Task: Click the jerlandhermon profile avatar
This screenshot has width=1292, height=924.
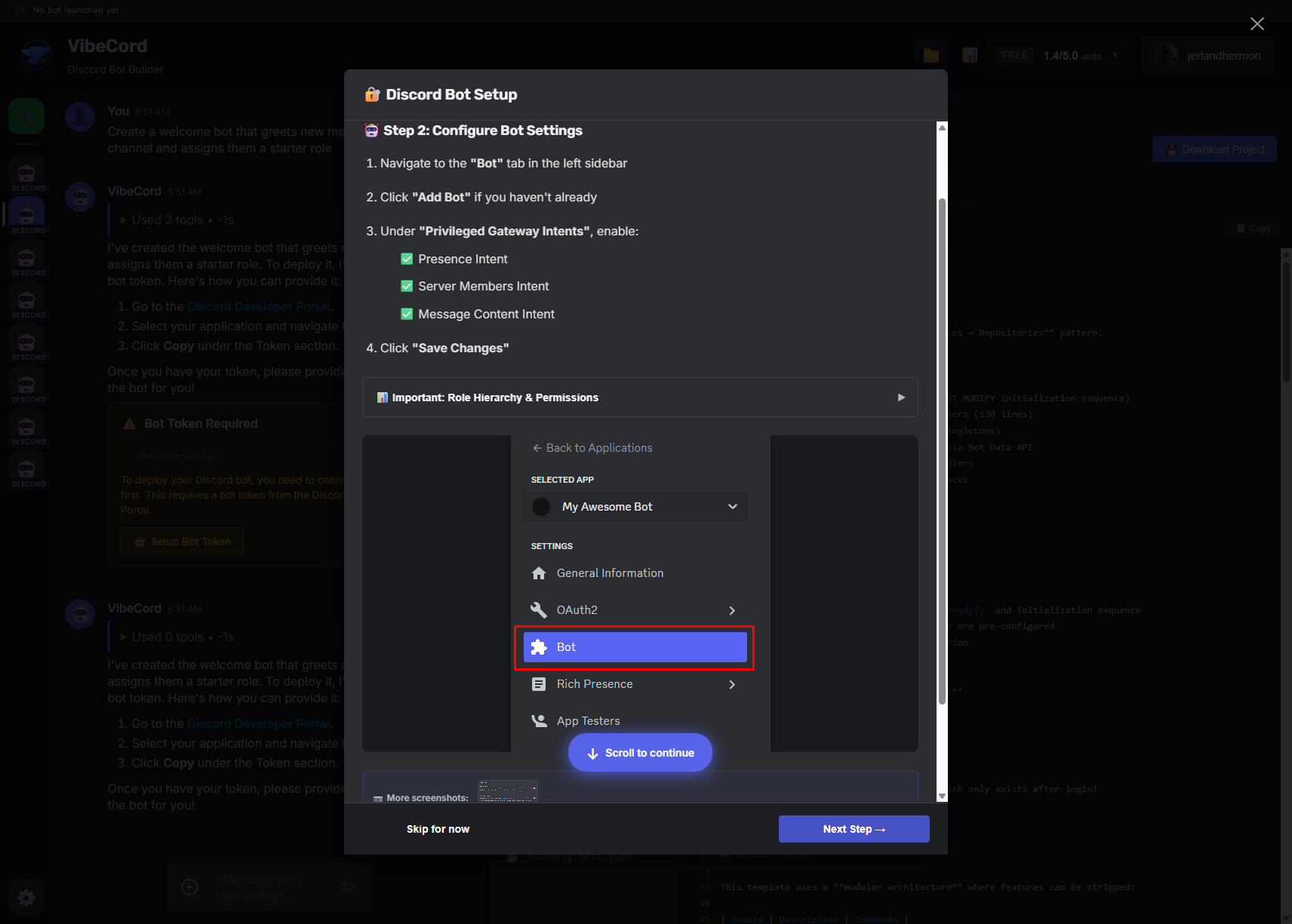Action: (x=1167, y=55)
